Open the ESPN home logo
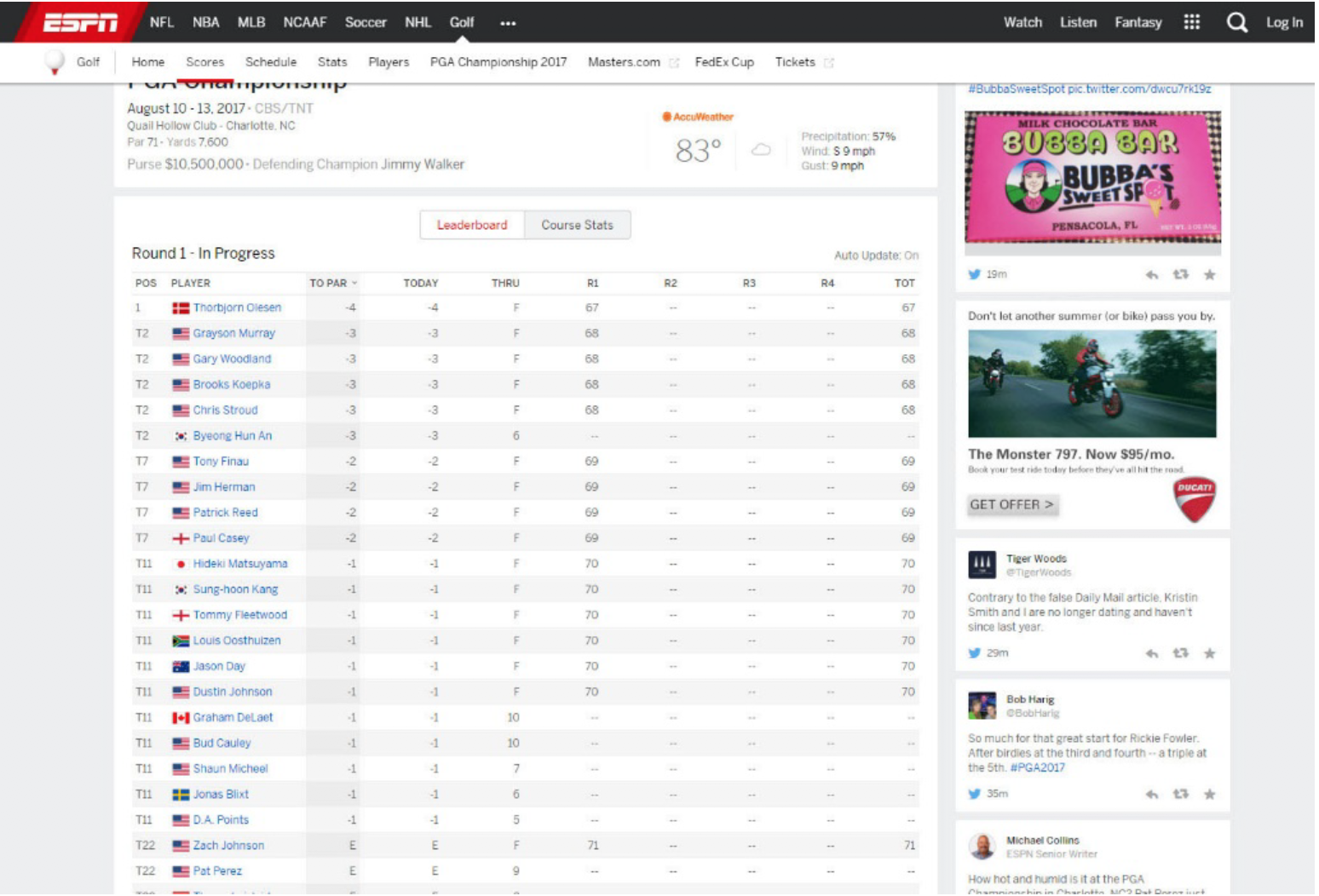Image resolution: width=1319 pixels, height=896 pixels. tap(80, 22)
